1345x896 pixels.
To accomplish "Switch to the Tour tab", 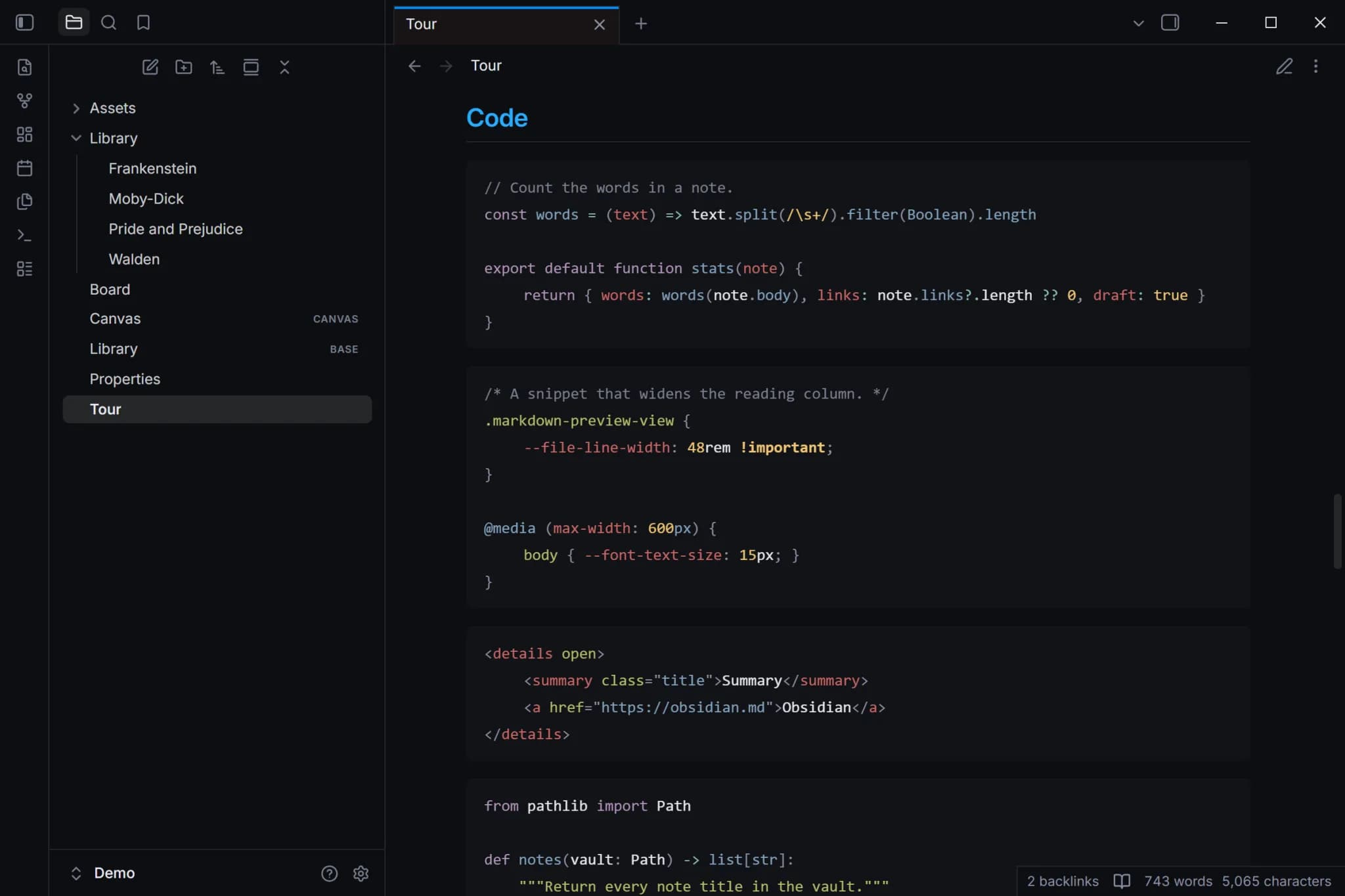I will [x=506, y=24].
